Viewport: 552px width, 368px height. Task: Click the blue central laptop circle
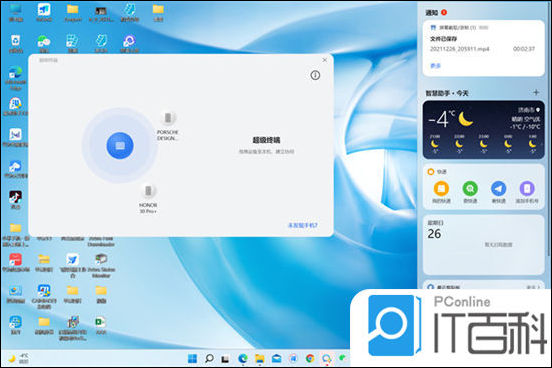click(x=120, y=145)
